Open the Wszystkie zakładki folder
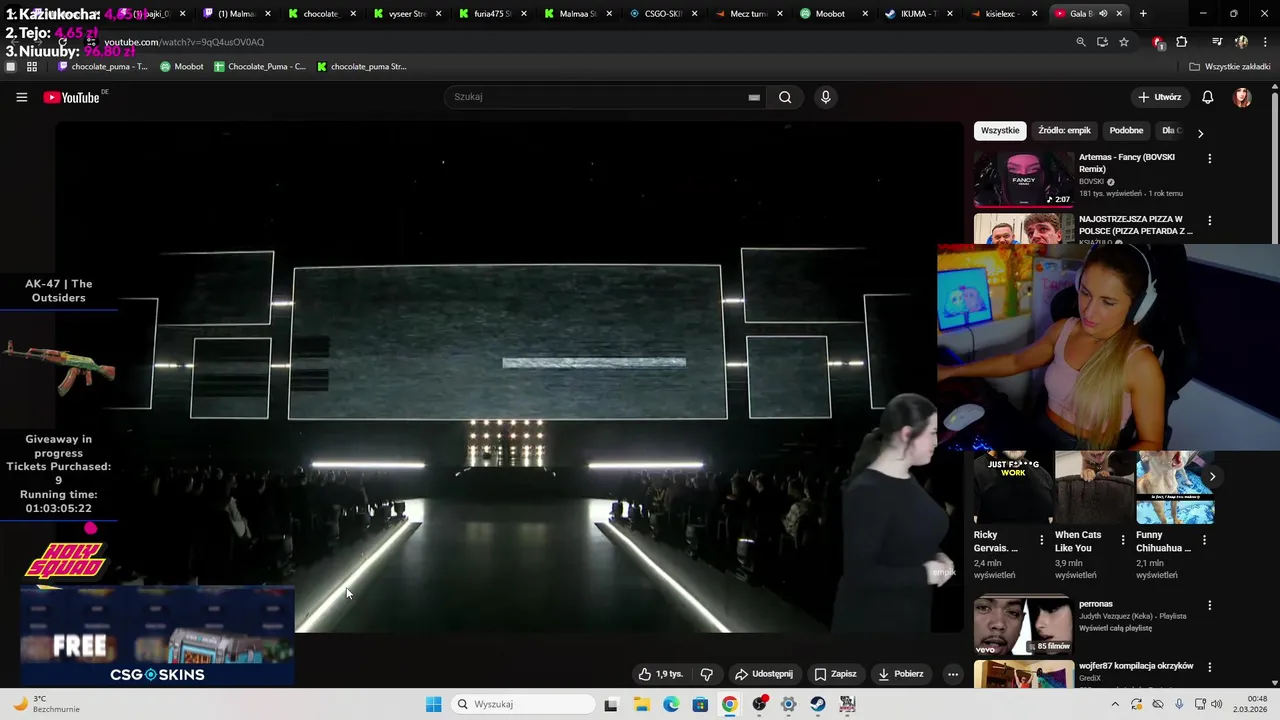Screen dimensions: 1280x720 [1229, 67]
